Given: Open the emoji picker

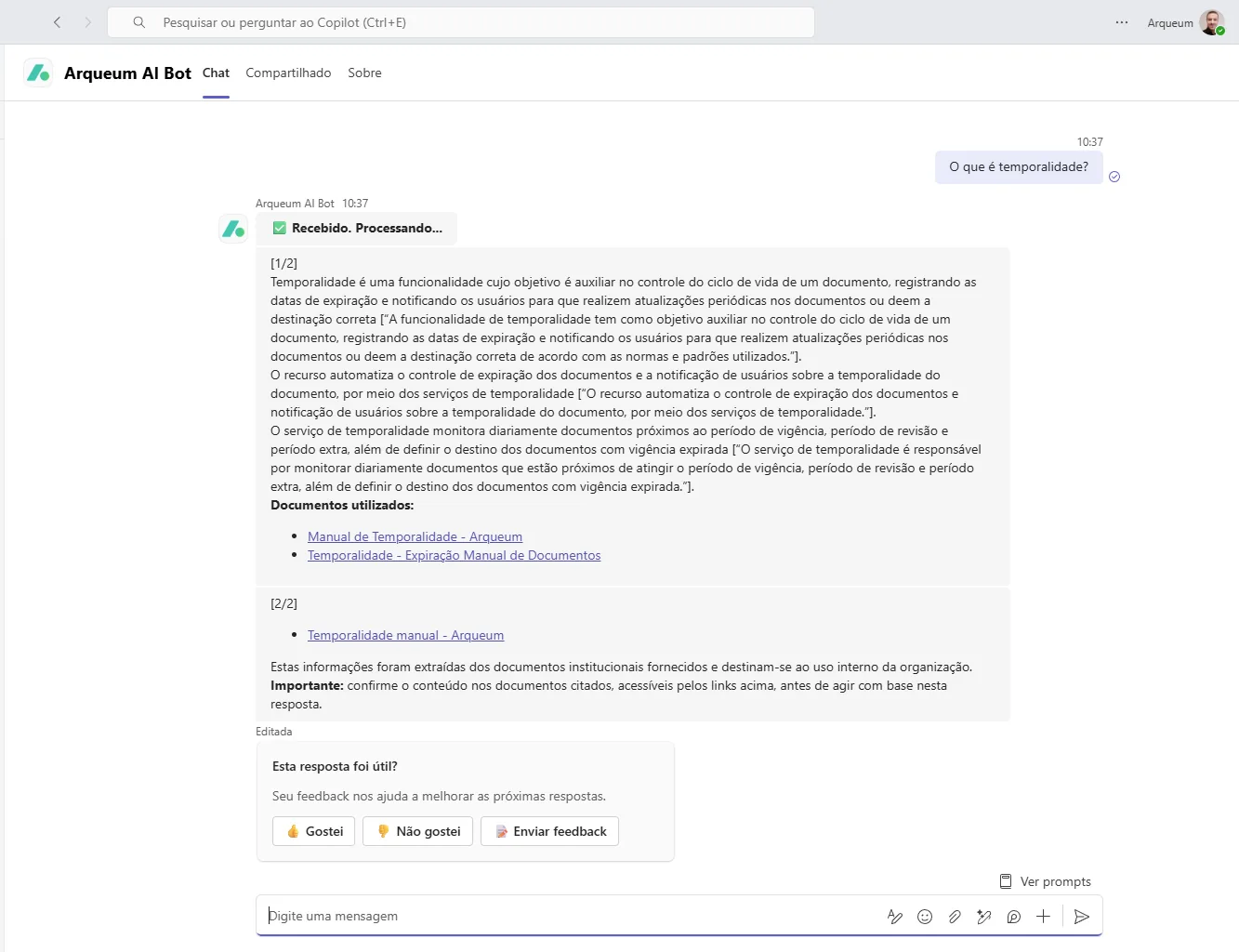Looking at the screenshot, I should point(925,917).
